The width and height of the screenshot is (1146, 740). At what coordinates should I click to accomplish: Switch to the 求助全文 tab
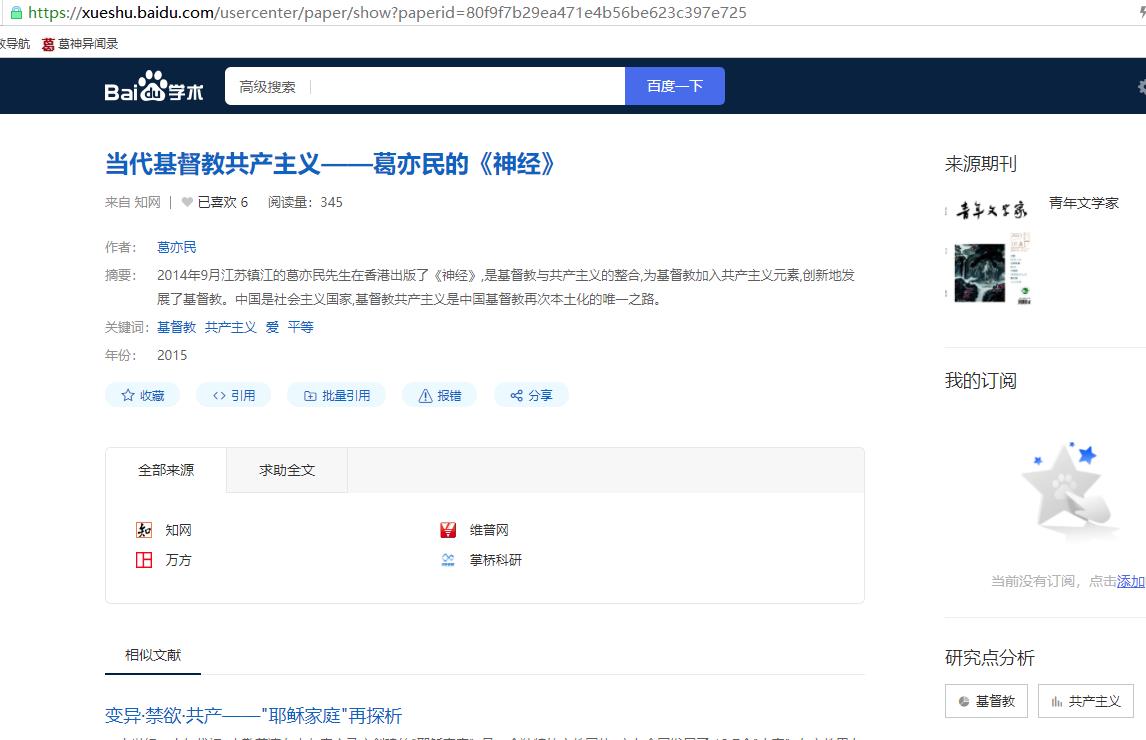[287, 470]
